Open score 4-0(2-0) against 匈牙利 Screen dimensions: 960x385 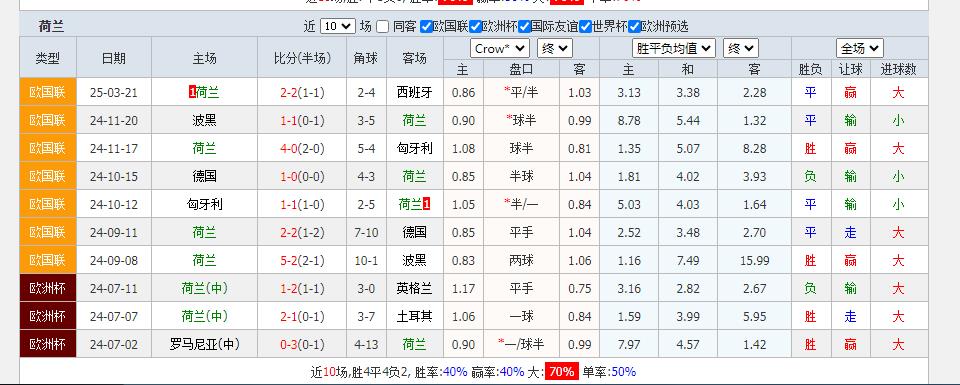point(302,148)
